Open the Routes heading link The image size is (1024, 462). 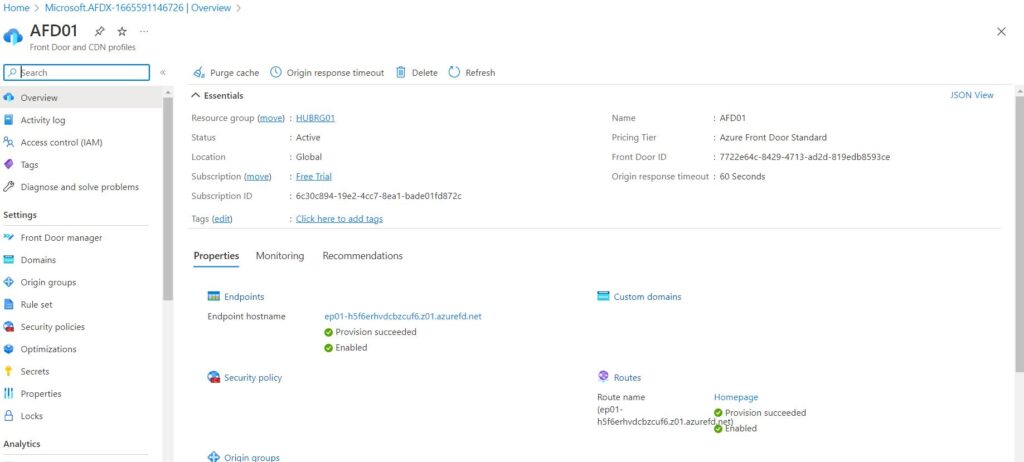click(628, 378)
